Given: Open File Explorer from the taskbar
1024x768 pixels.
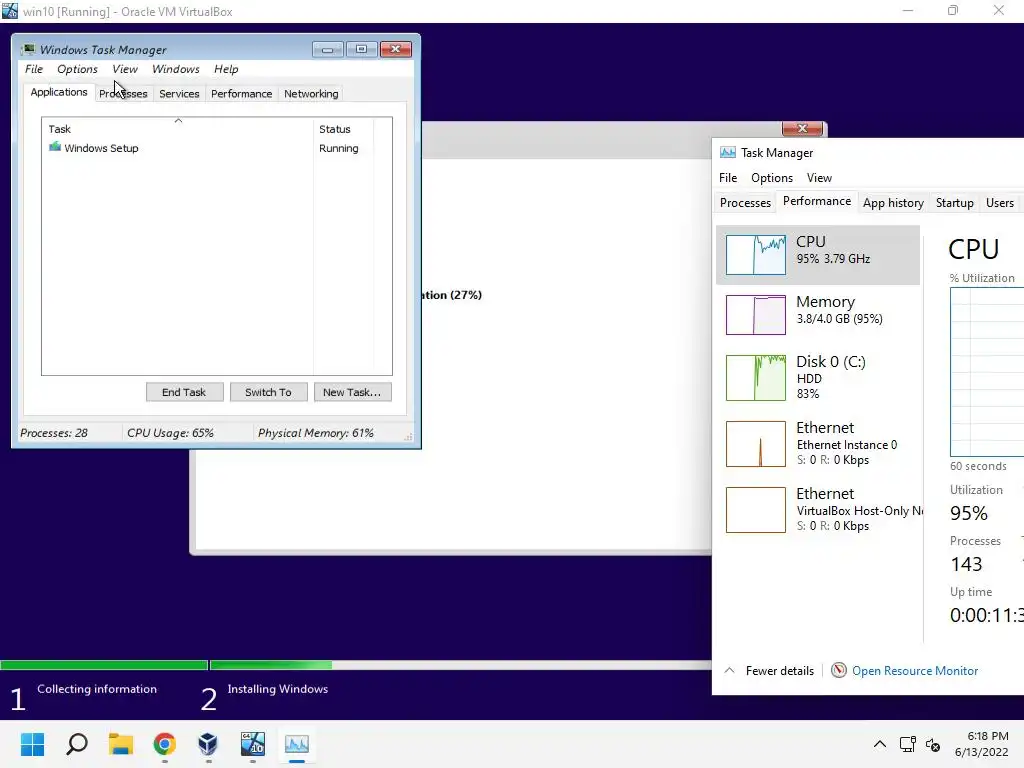Looking at the screenshot, I should [x=121, y=744].
